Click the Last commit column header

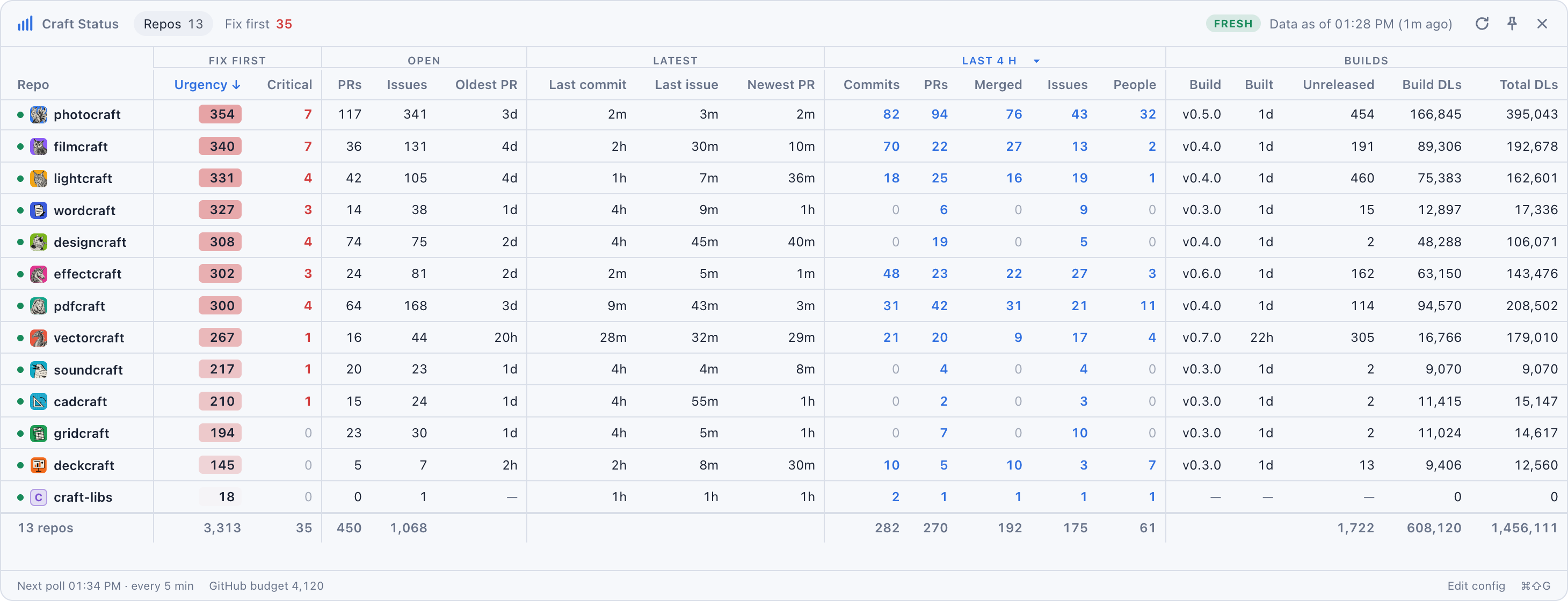tap(587, 85)
